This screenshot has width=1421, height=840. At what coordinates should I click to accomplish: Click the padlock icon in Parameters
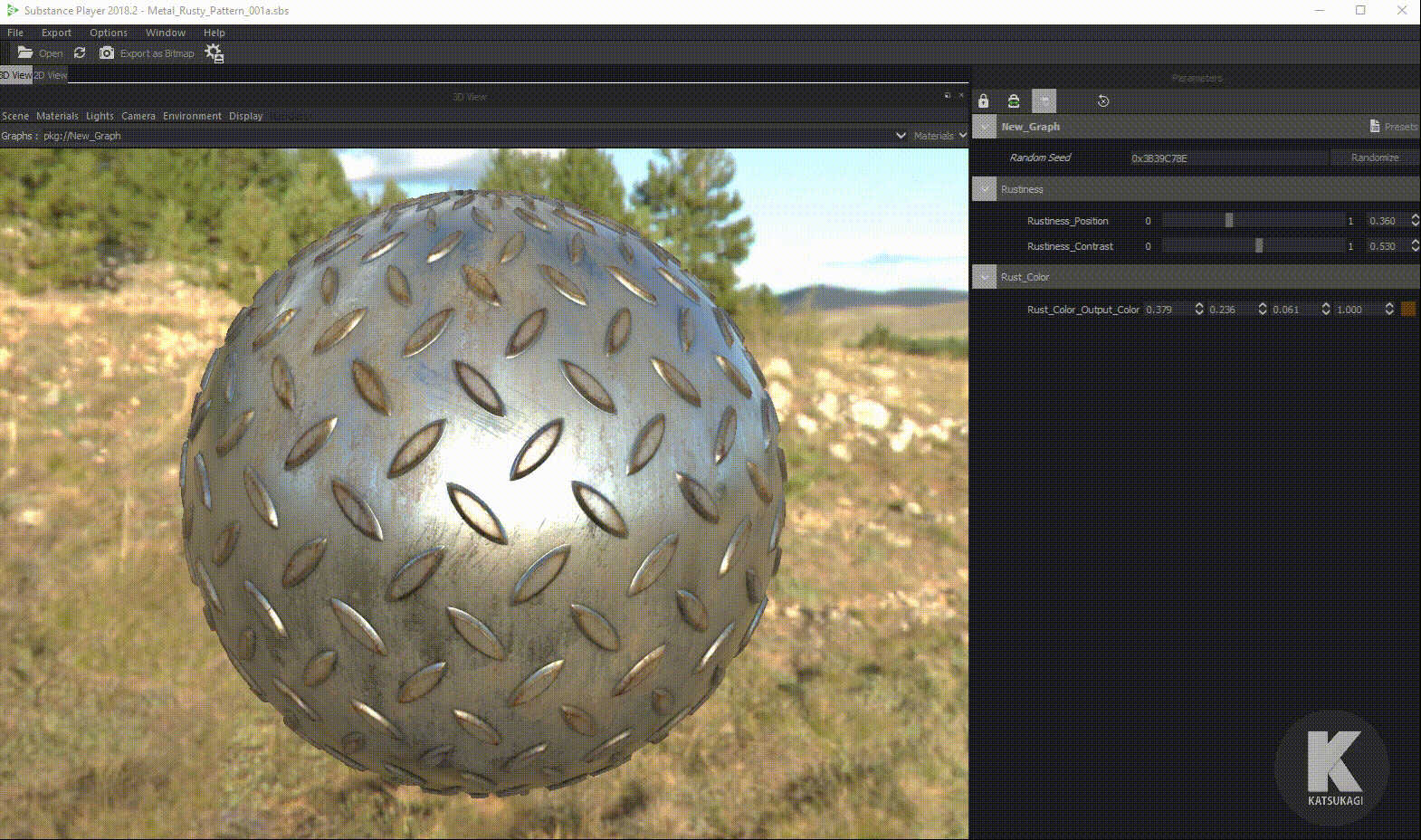click(984, 101)
